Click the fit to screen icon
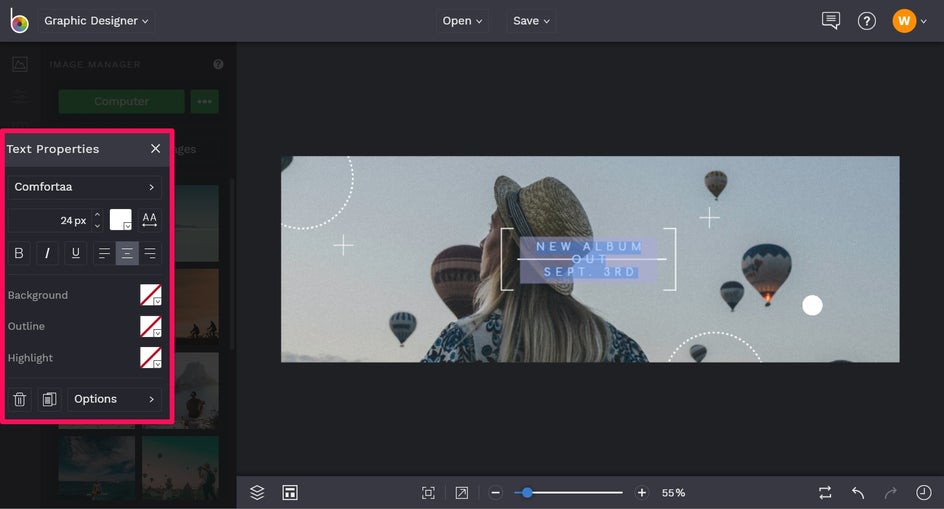The width and height of the screenshot is (944, 509). (x=428, y=492)
